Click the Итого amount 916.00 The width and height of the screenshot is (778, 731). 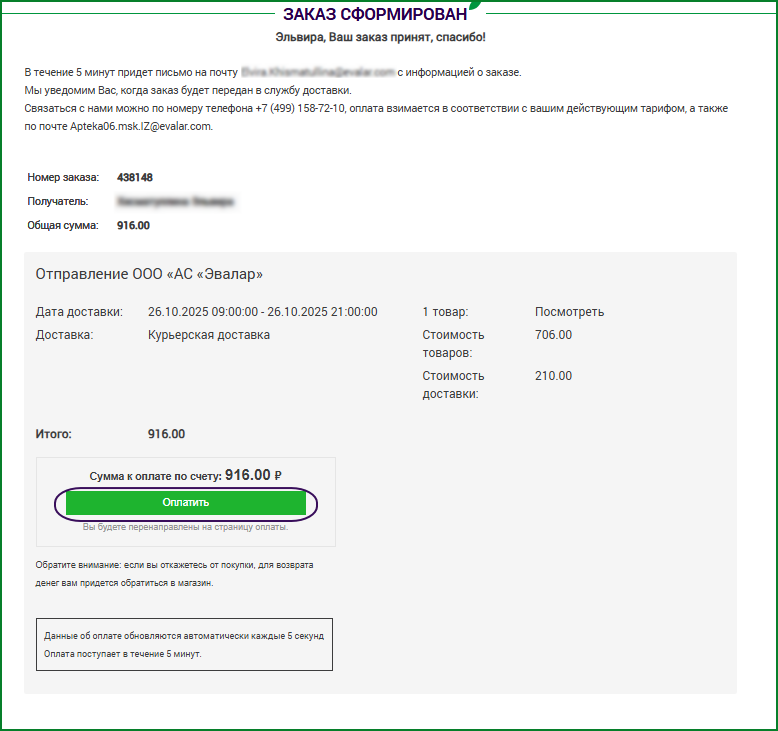[x=166, y=434]
